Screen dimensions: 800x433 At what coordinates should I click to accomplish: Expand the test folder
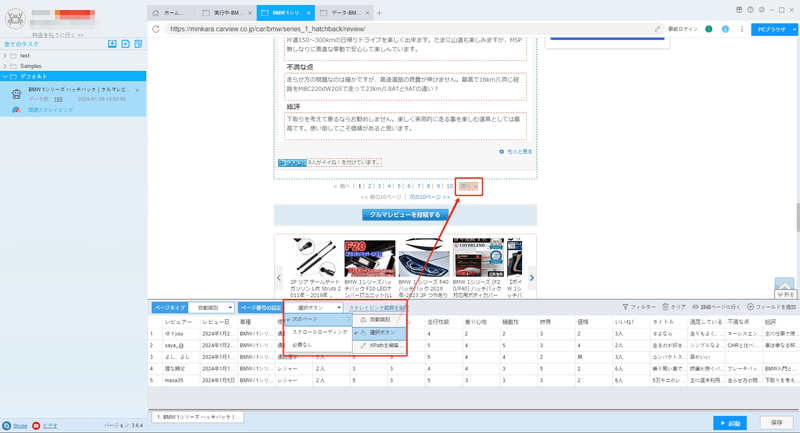pos(5,56)
